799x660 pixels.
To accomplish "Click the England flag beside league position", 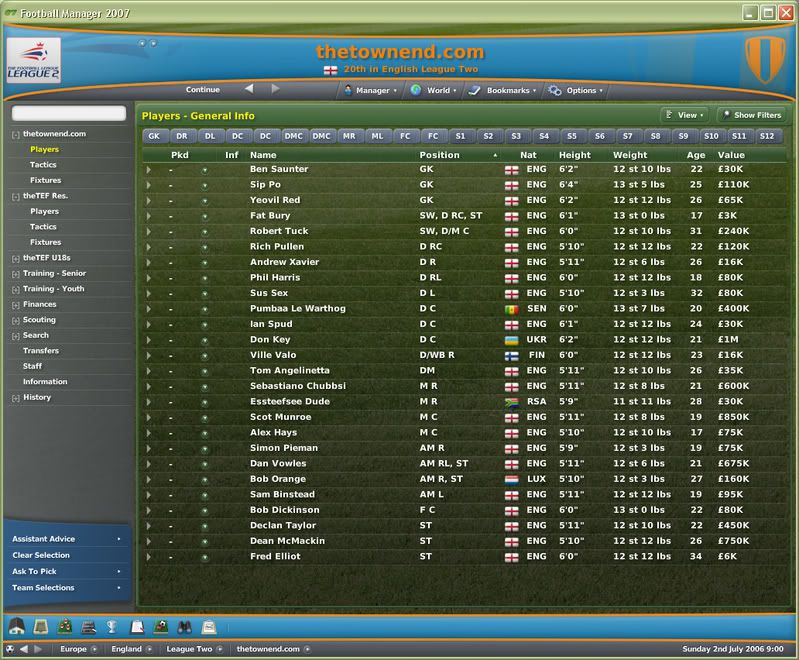I will pos(330,70).
